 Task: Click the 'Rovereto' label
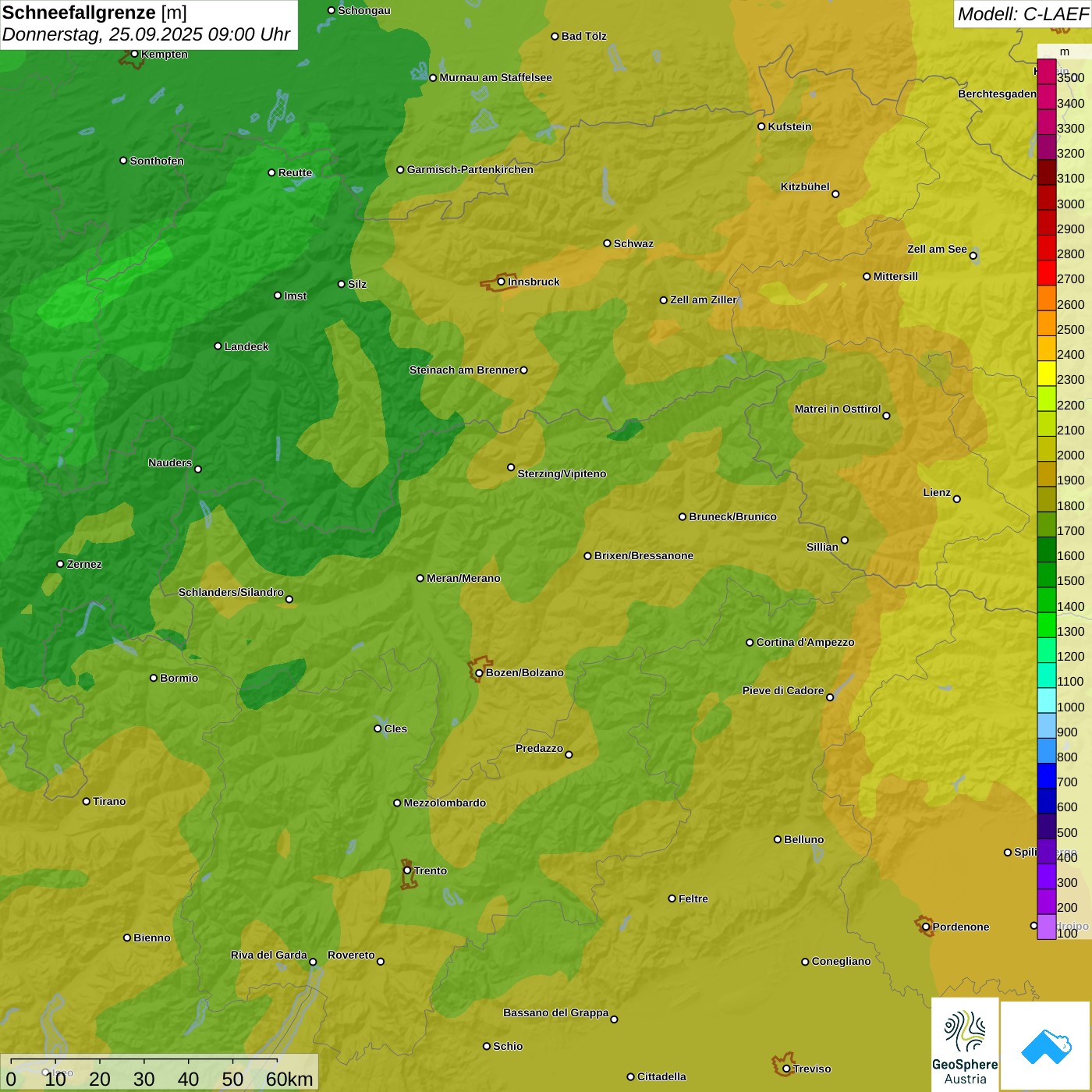[351, 955]
